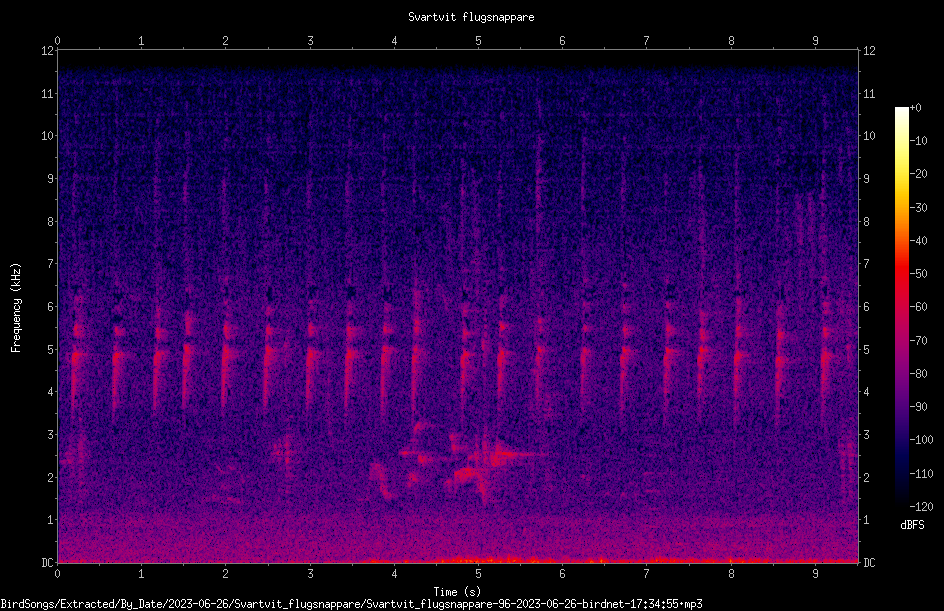Click the "-100" color scale label
This screenshot has height=611, width=944.
921,440
